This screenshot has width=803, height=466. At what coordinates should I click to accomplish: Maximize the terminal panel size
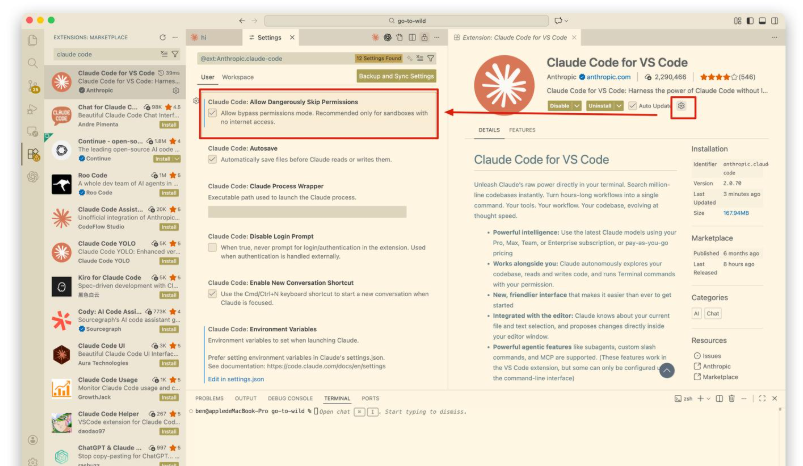point(762,398)
